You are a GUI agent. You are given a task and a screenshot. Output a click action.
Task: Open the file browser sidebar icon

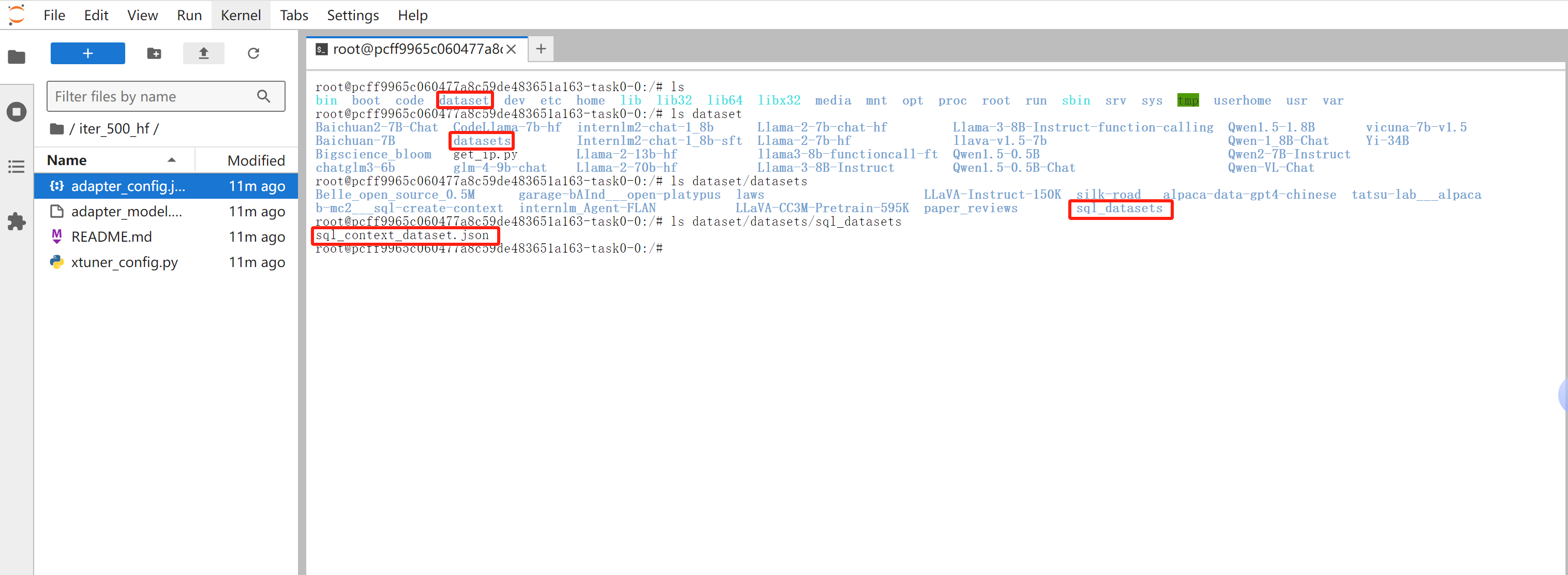click(x=17, y=57)
